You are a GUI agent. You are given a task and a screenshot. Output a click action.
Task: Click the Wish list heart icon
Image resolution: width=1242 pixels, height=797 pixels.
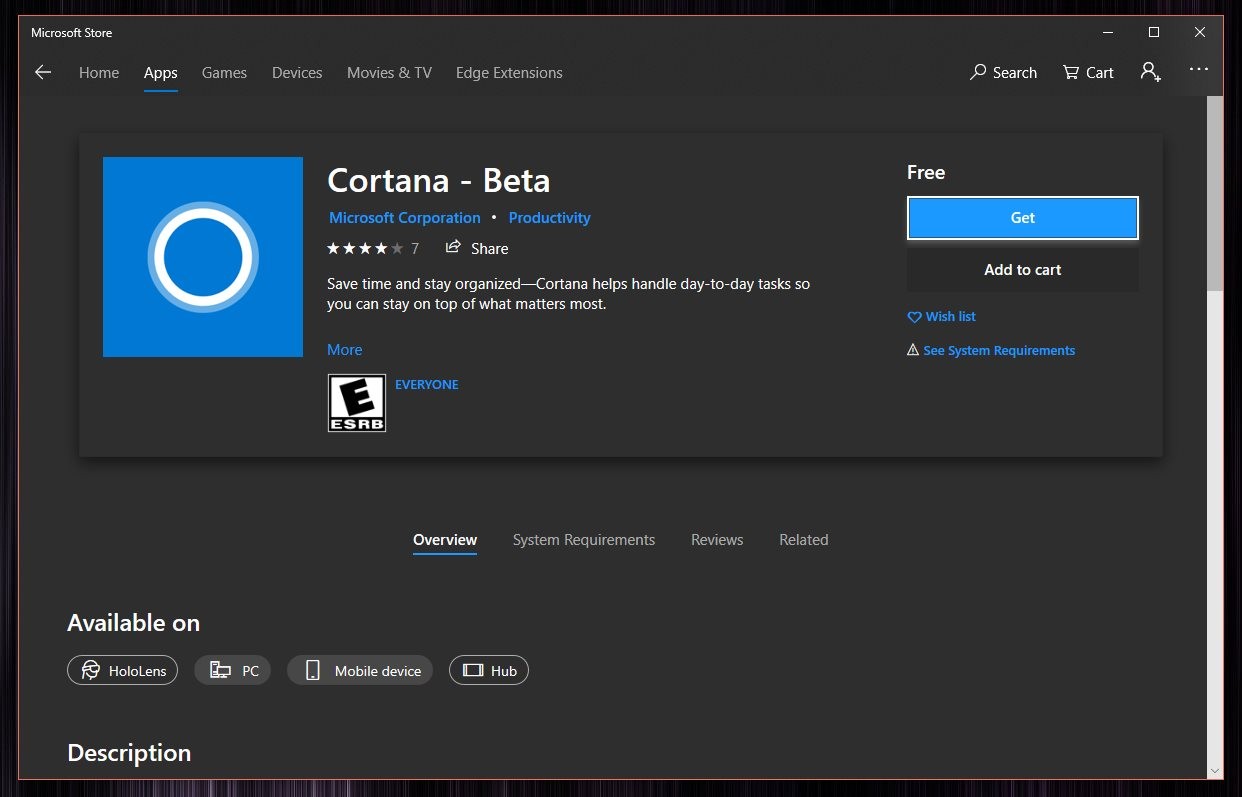coord(914,317)
